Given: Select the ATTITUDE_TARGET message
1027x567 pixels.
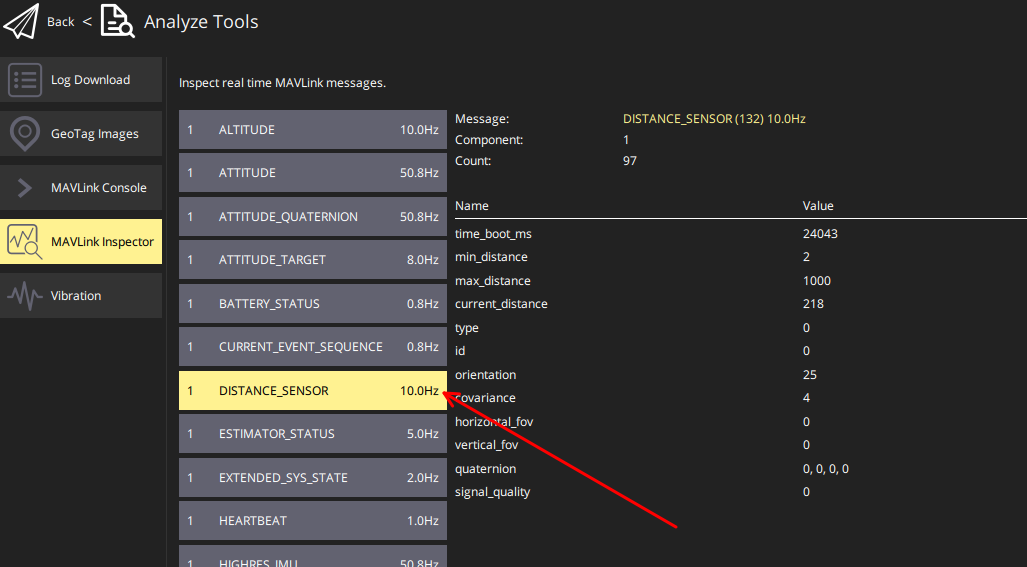Looking at the screenshot, I should point(312,260).
